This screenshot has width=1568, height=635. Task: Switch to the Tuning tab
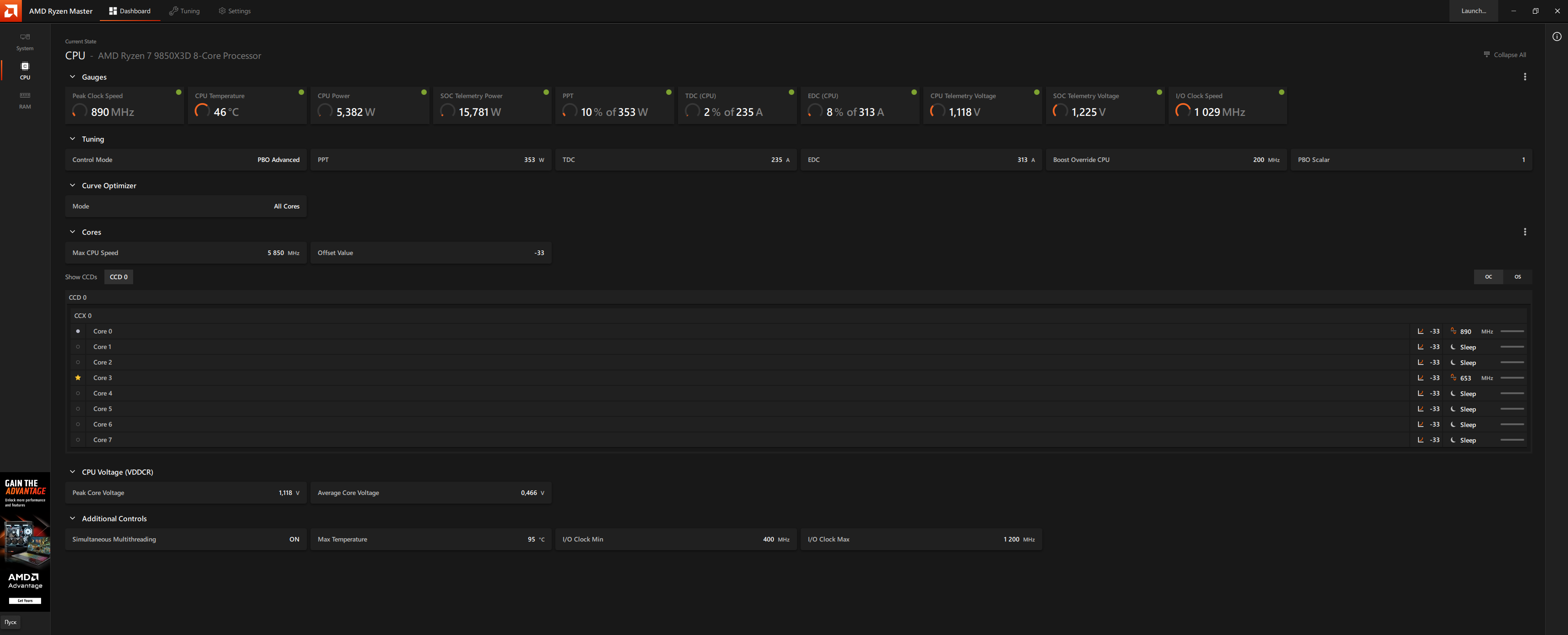(x=184, y=11)
